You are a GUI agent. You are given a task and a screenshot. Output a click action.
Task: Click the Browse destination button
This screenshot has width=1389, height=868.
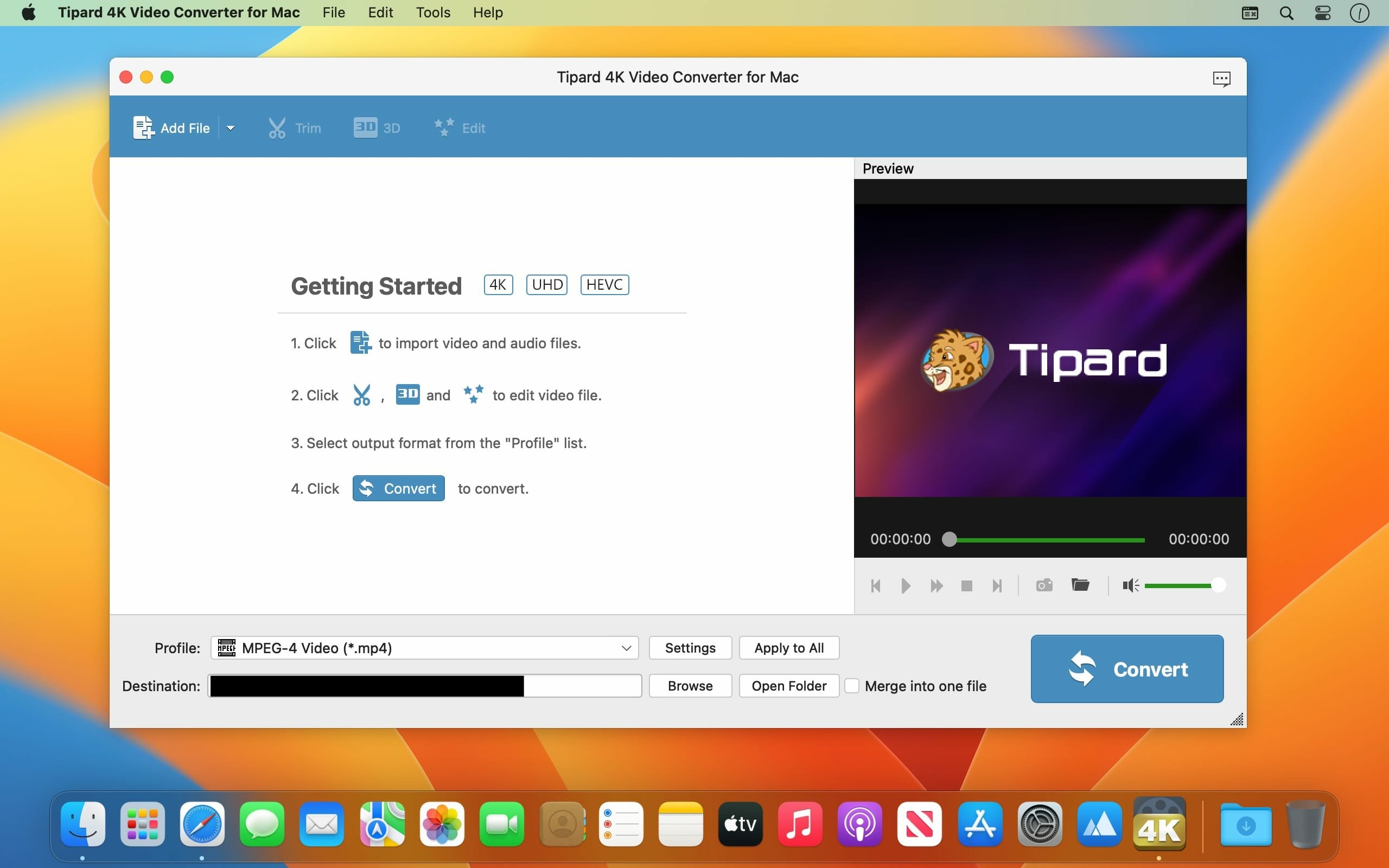click(x=690, y=685)
